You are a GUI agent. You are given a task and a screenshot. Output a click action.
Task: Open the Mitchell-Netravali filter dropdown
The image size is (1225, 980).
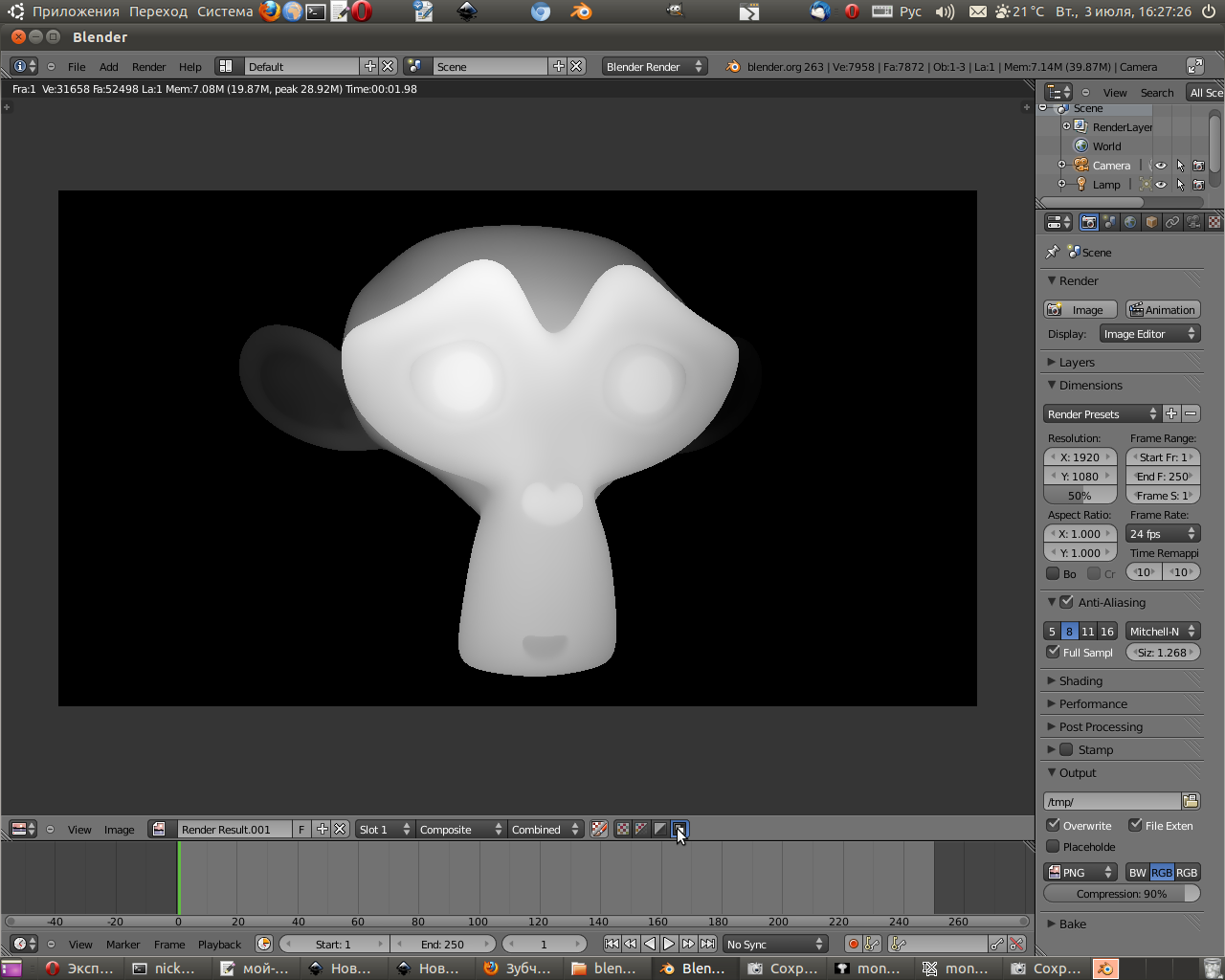[1163, 631]
